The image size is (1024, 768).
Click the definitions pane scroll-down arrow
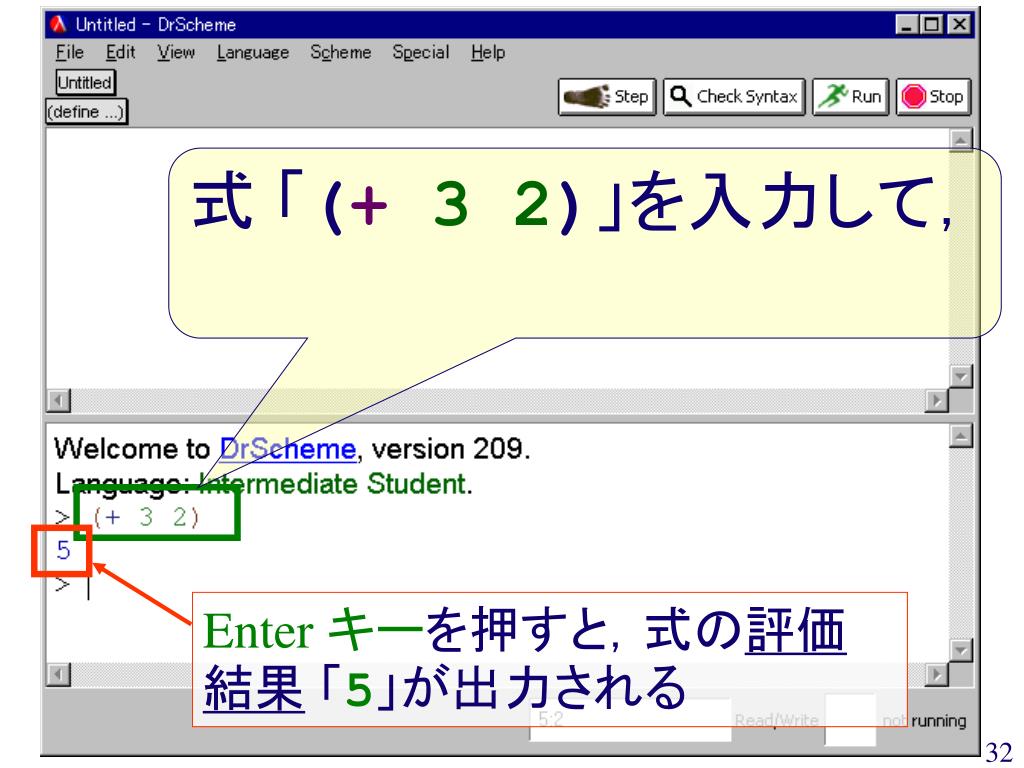[x=961, y=377]
